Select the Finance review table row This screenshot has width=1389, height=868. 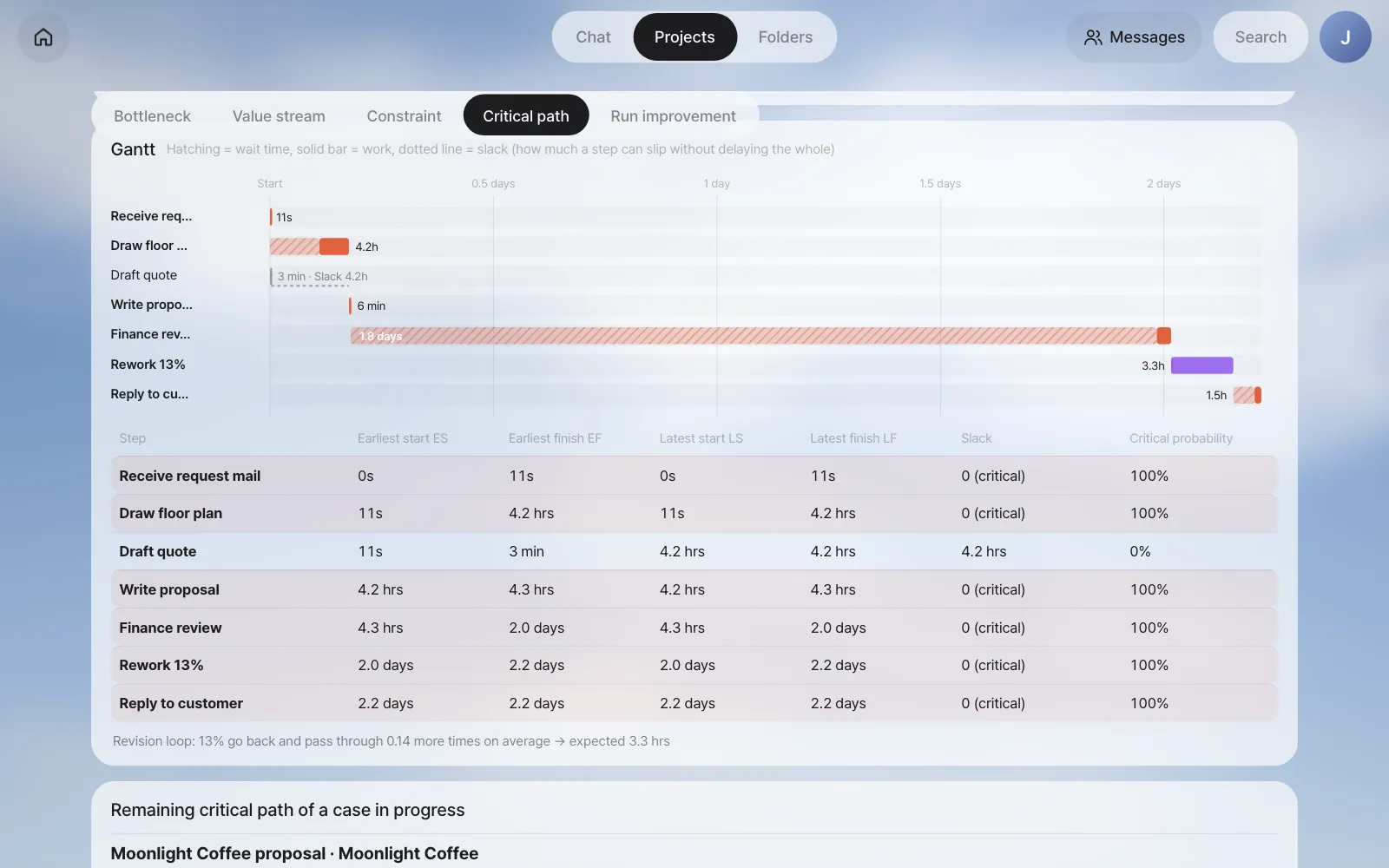coord(694,628)
